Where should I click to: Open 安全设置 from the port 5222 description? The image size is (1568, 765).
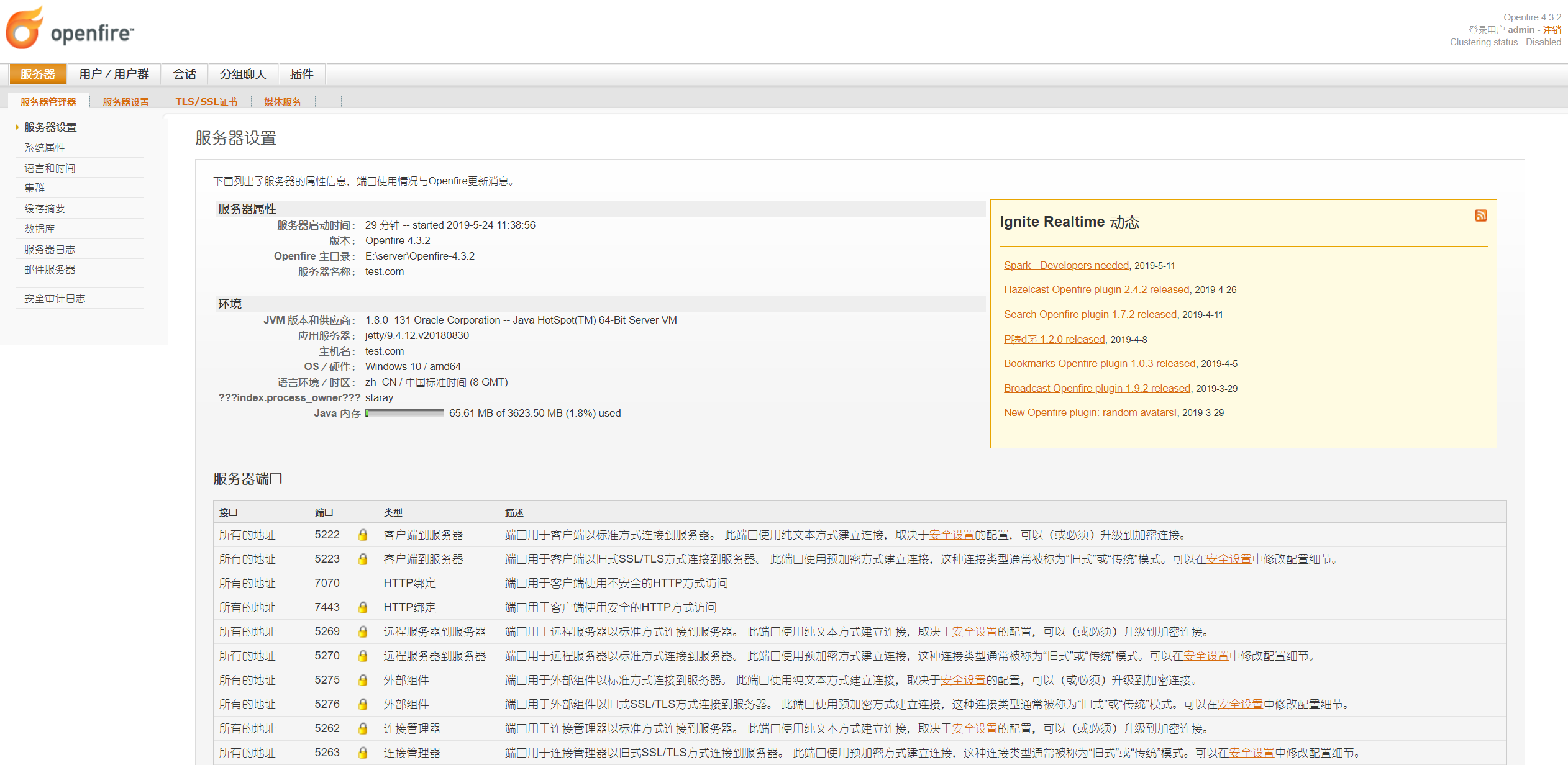coord(952,535)
